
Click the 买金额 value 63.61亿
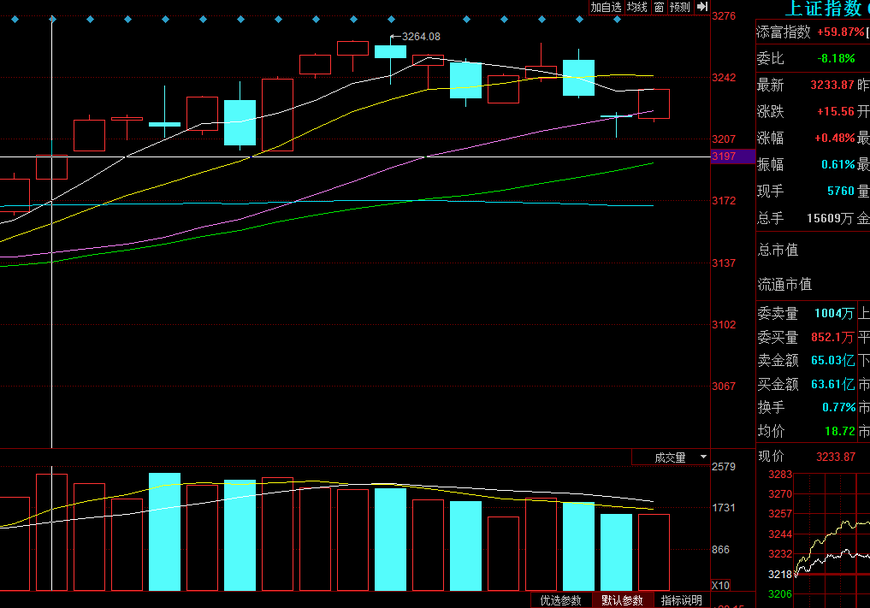tap(833, 384)
